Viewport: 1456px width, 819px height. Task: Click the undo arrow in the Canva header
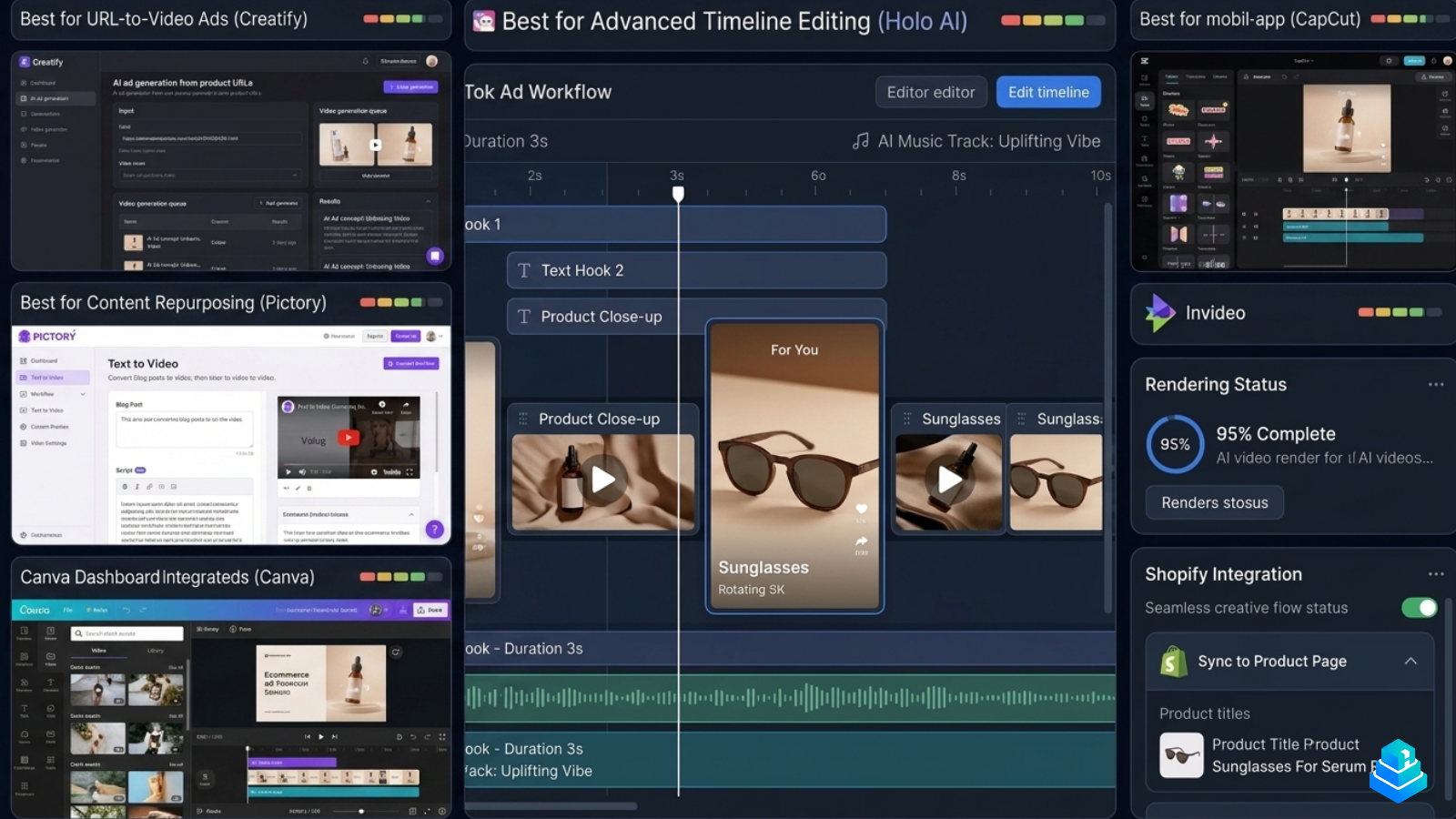pos(126,610)
